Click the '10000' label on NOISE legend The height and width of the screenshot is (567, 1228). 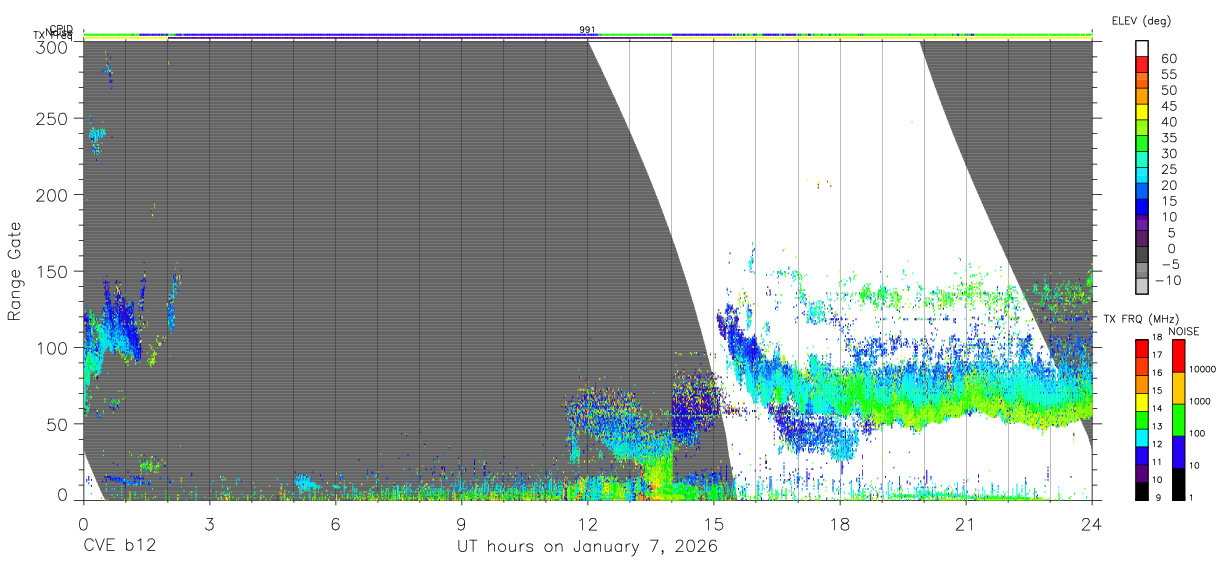click(1202, 370)
